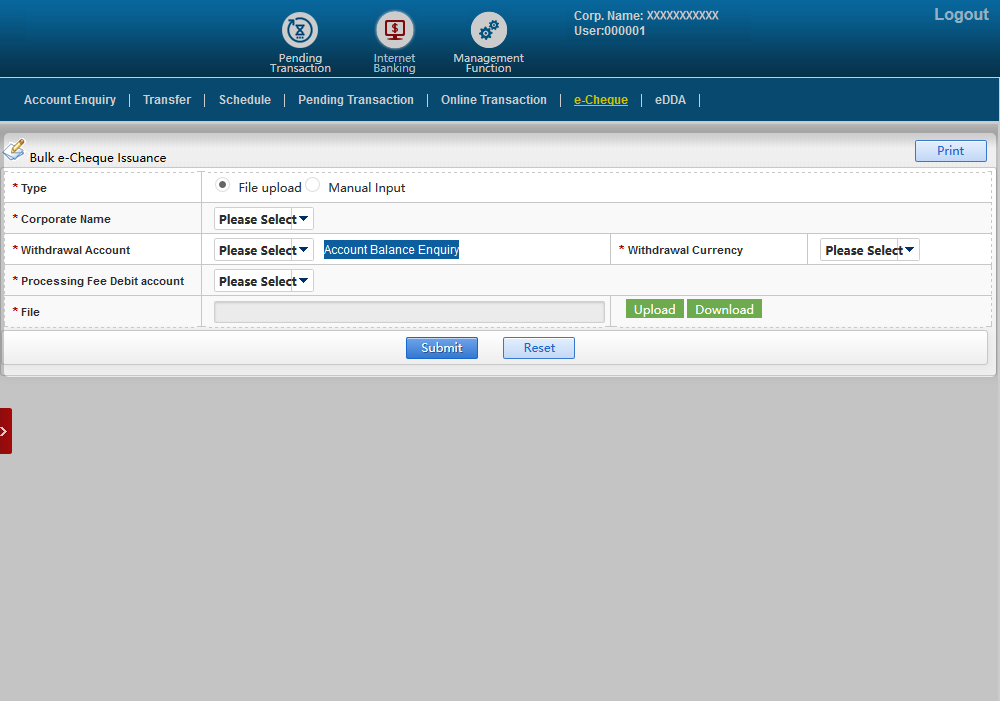Open Management Function gears icon
The image size is (1000, 701).
488,31
